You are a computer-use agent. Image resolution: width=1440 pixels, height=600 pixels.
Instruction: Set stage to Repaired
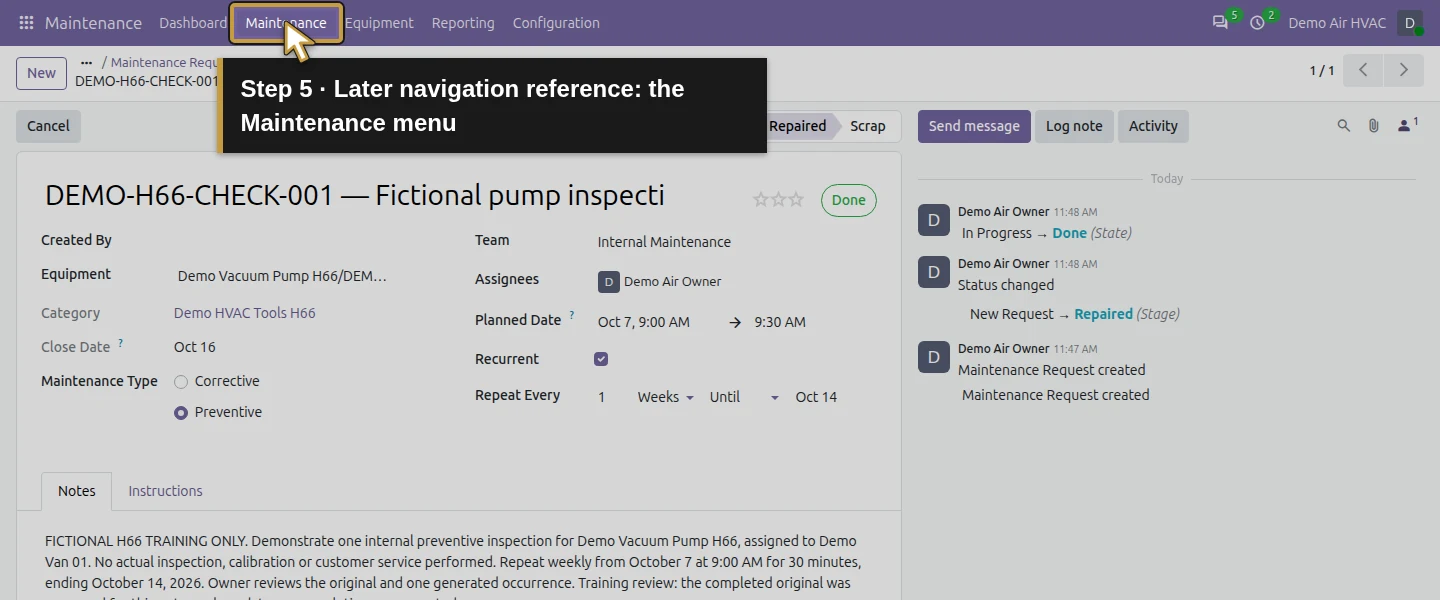tap(798, 126)
